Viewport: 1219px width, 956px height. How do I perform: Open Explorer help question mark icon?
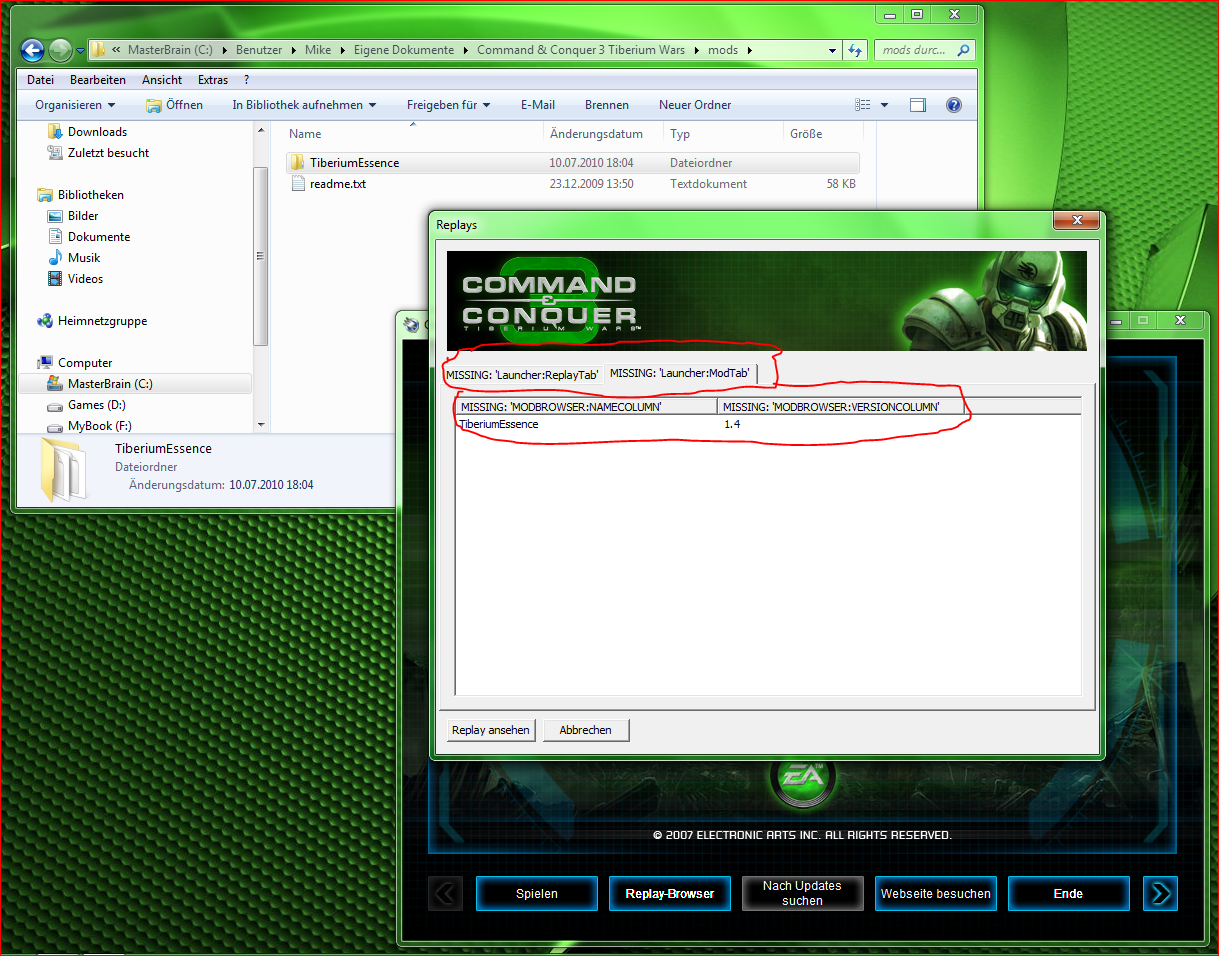[953, 105]
